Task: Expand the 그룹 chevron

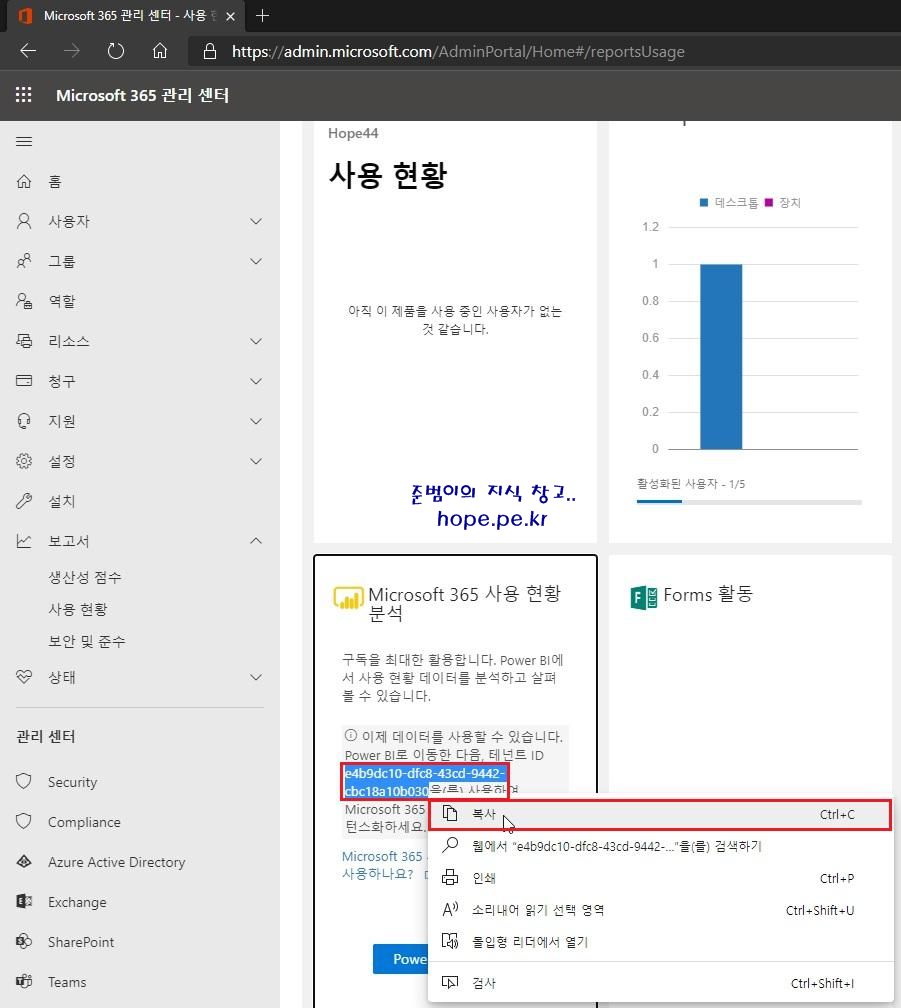Action: point(256,261)
